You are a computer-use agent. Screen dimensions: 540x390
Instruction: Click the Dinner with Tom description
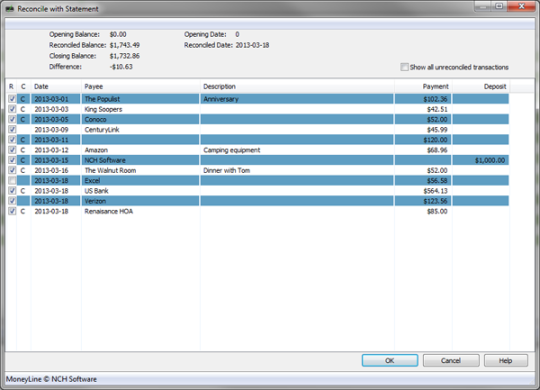pos(227,170)
